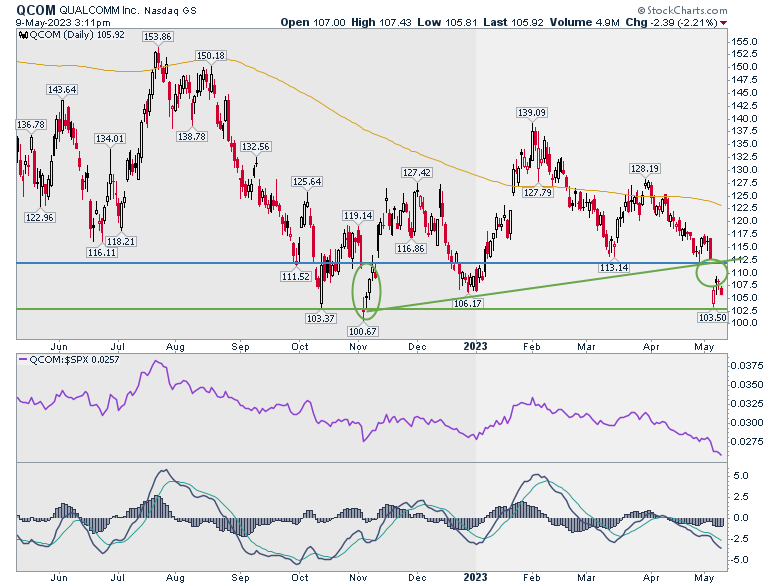Click the 138.78 price label

pyautogui.click(x=192, y=136)
